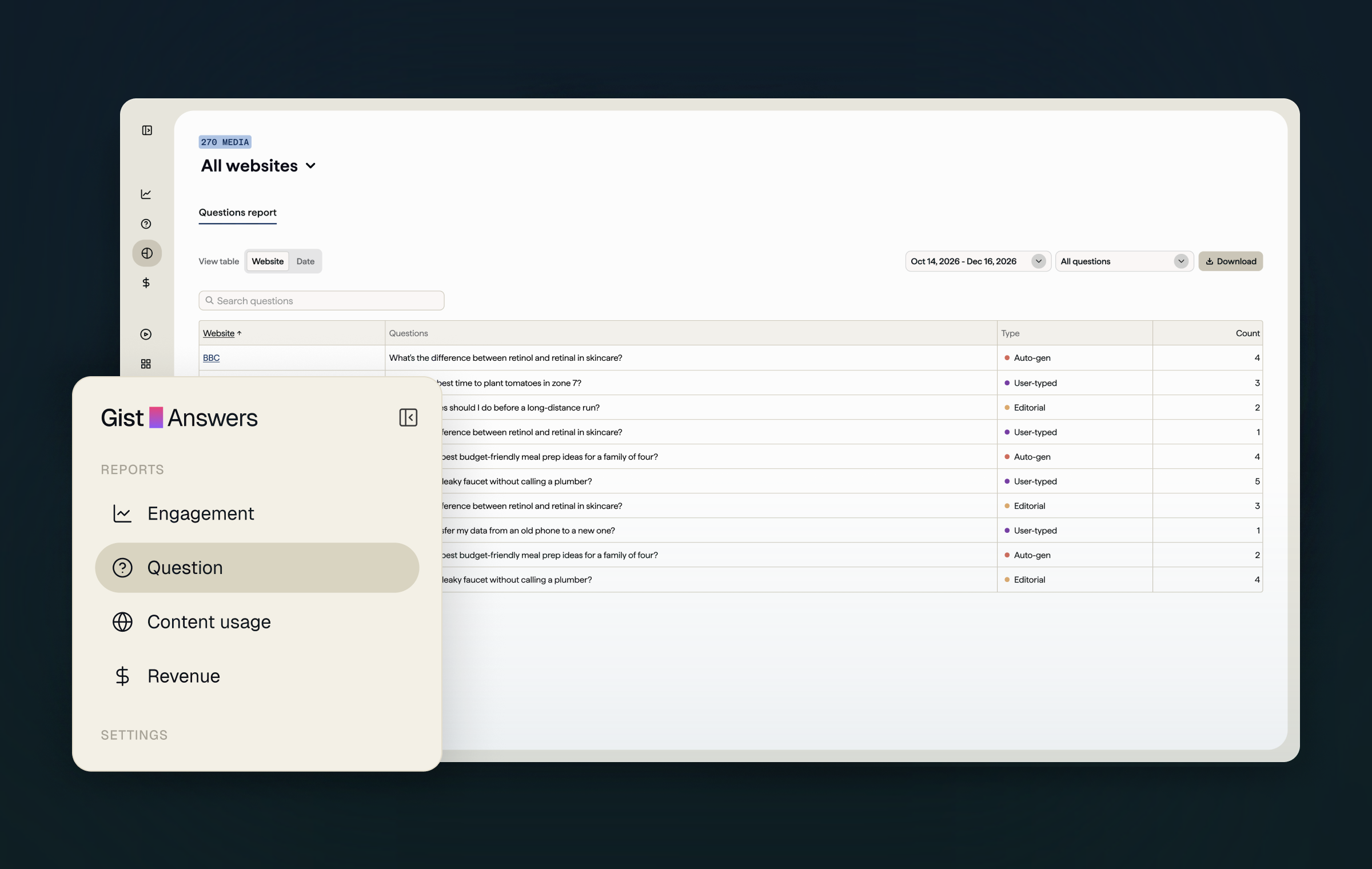
Task: Select Question in Gist Answers menu
Action: click(x=257, y=568)
